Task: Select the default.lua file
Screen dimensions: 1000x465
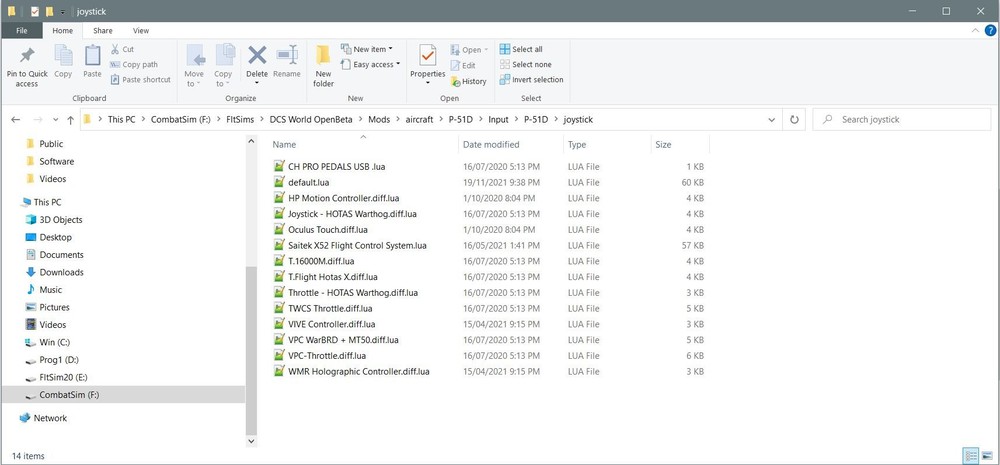Action: tap(309, 182)
